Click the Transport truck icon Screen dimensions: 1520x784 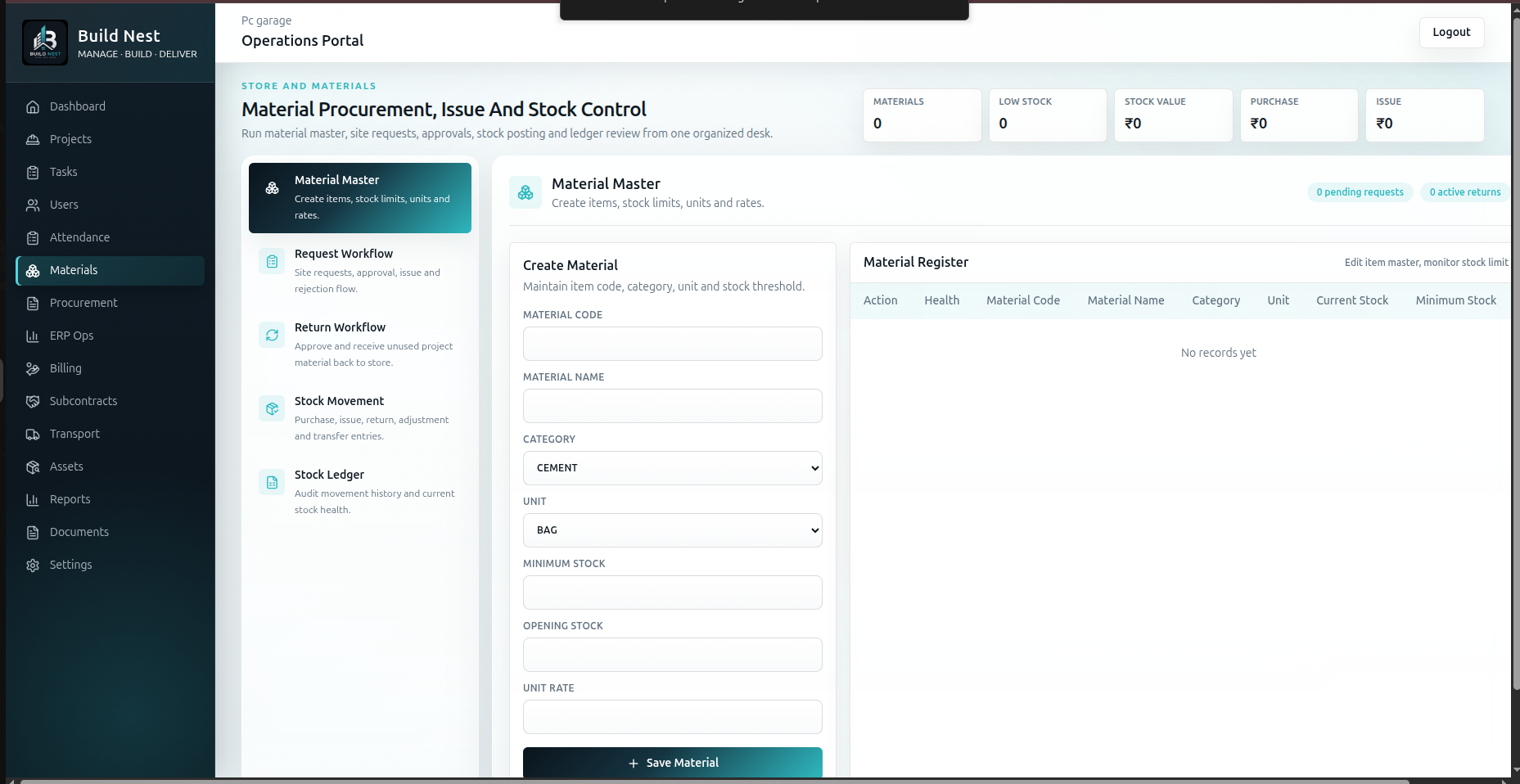pos(33,434)
